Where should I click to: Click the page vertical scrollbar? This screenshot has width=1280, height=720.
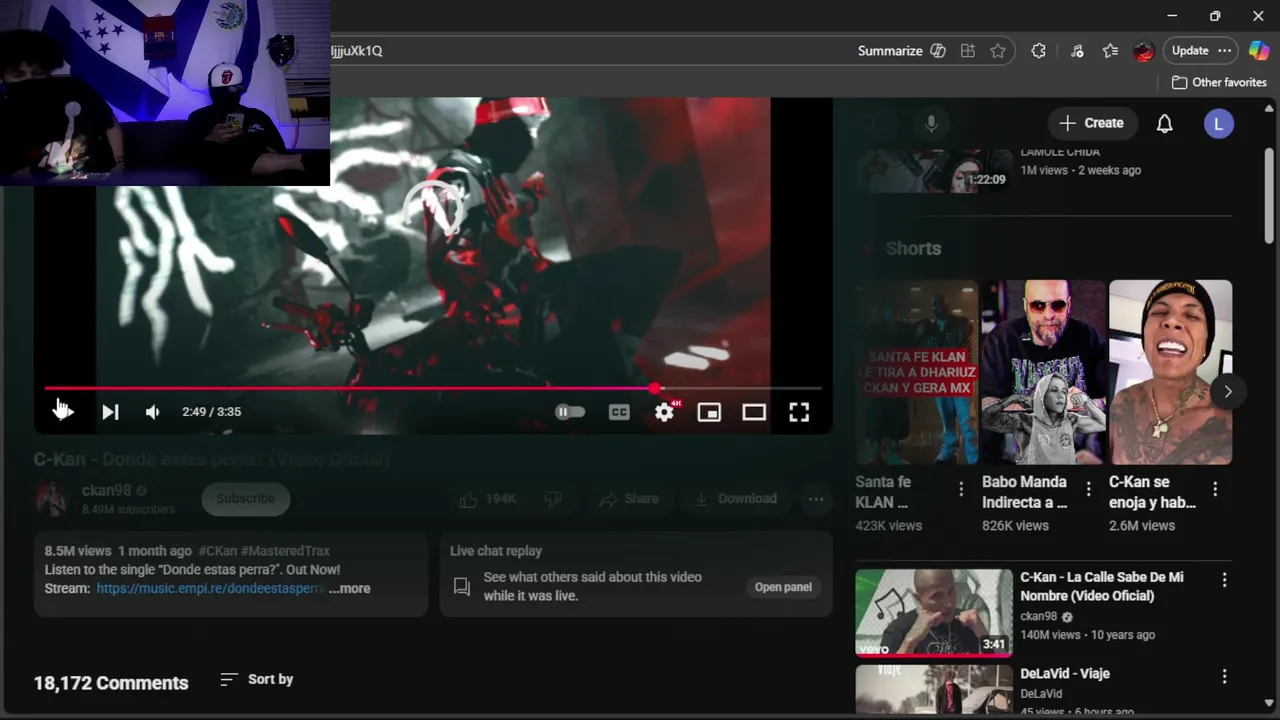(x=1270, y=195)
